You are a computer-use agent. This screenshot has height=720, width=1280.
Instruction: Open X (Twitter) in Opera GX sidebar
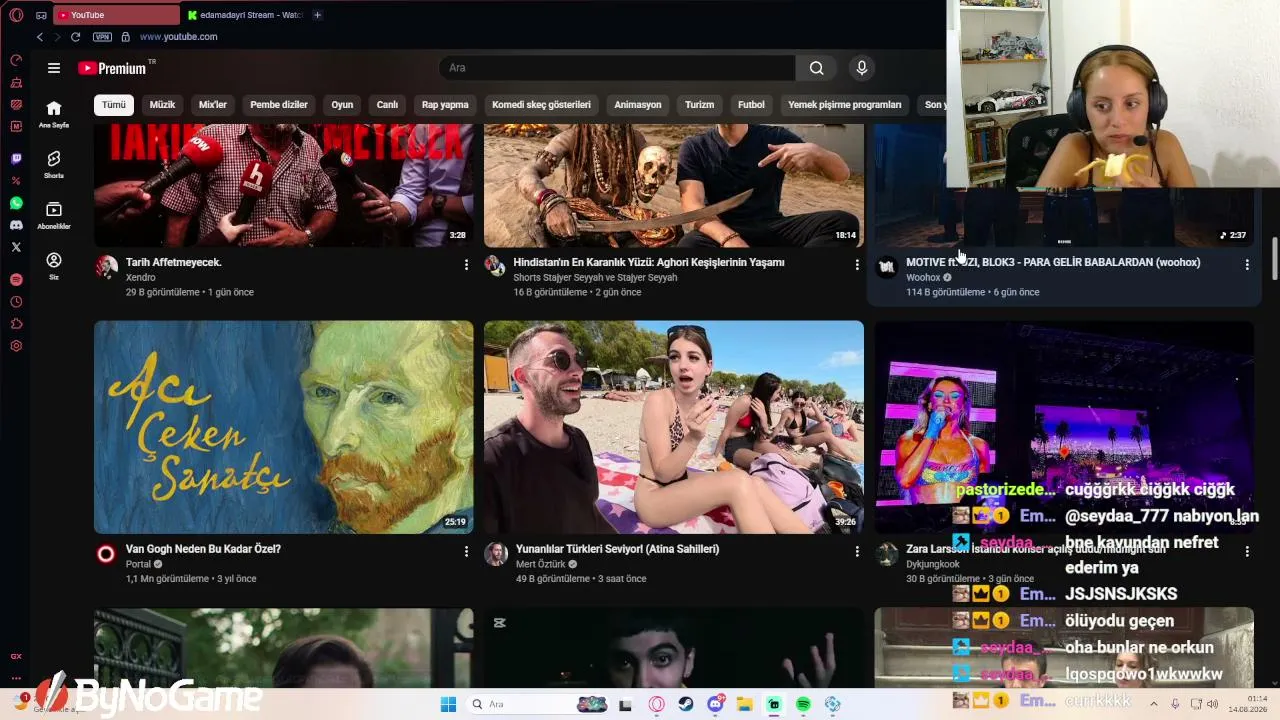pyautogui.click(x=16, y=247)
